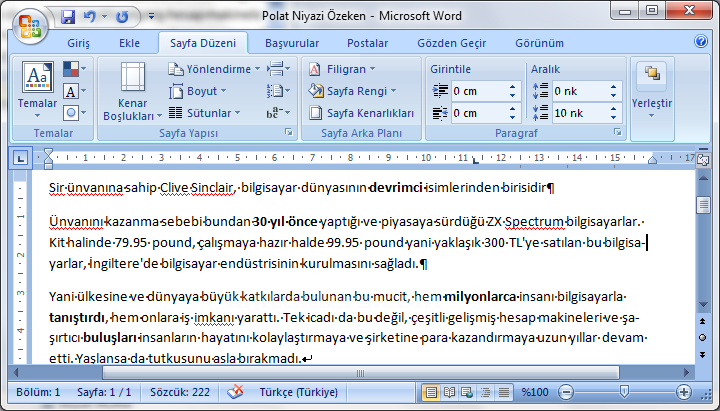Click Sayfa Kenarlıkları page borders
720x411 pixels.
361,113
